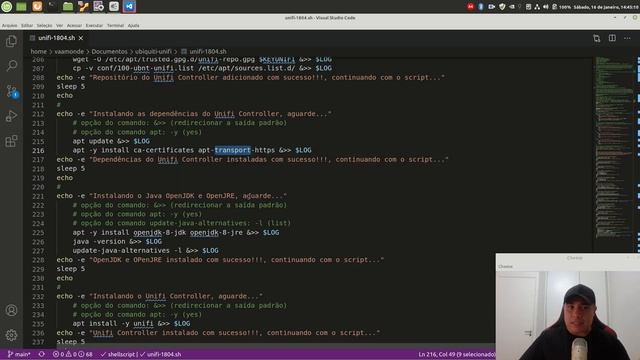The height and width of the screenshot is (360, 640).
Task: Select the unifi-1804.sh editor tab
Action: pyautogui.click(x=56, y=38)
